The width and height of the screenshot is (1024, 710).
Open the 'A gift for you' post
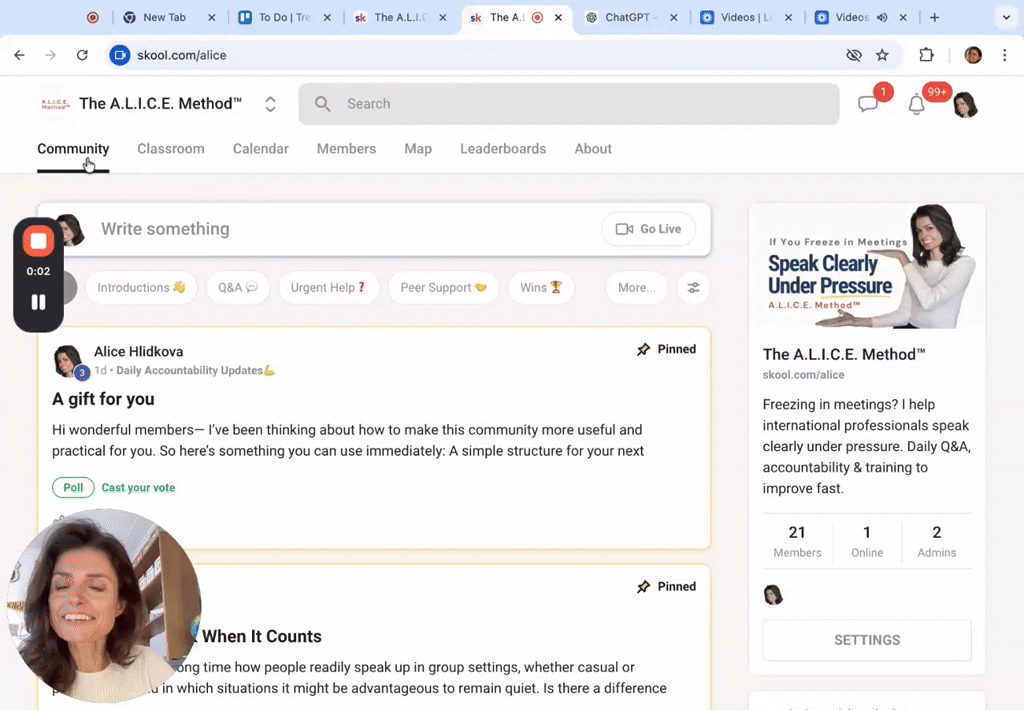click(x=103, y=399)
